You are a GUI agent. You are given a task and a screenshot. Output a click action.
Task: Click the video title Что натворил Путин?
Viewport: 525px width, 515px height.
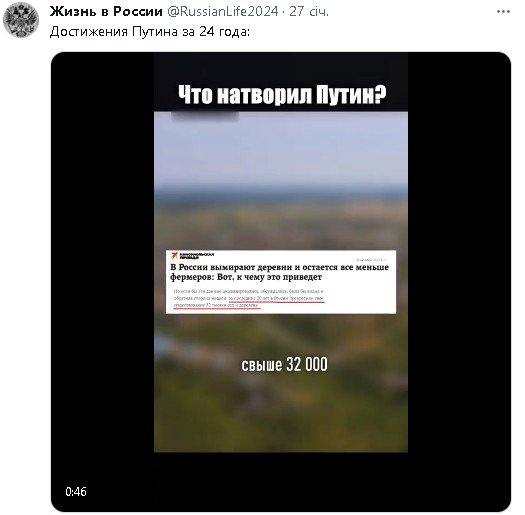click(282, 95)
